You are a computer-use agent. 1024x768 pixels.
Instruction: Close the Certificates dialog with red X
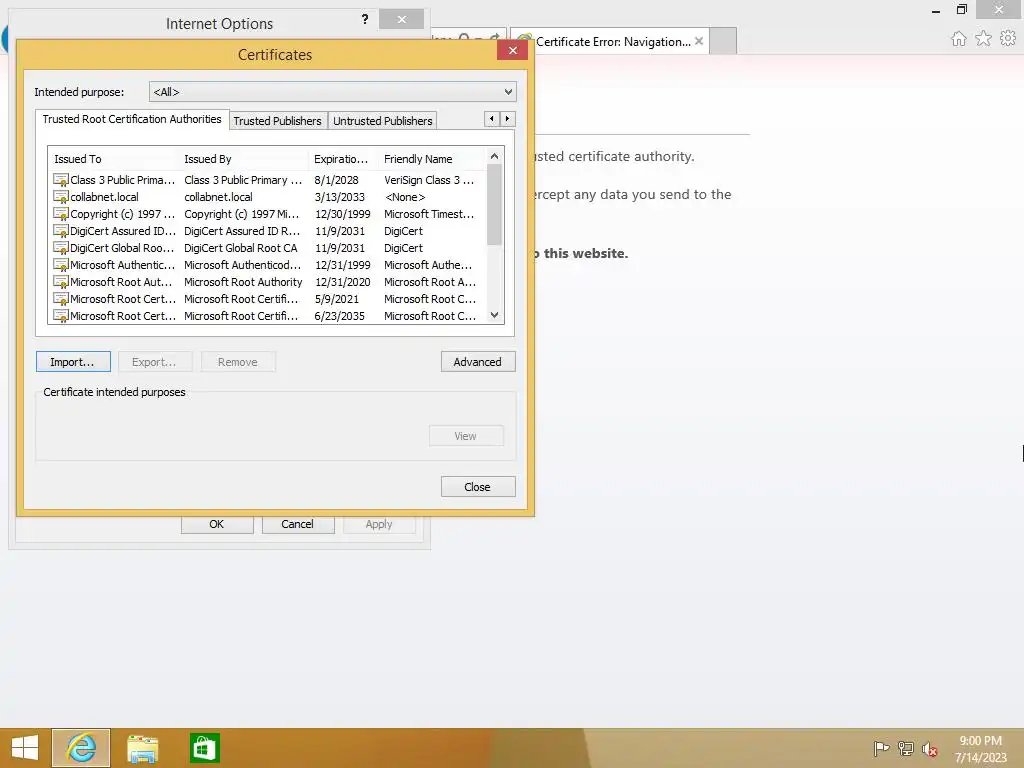click(x=512, y=50)
